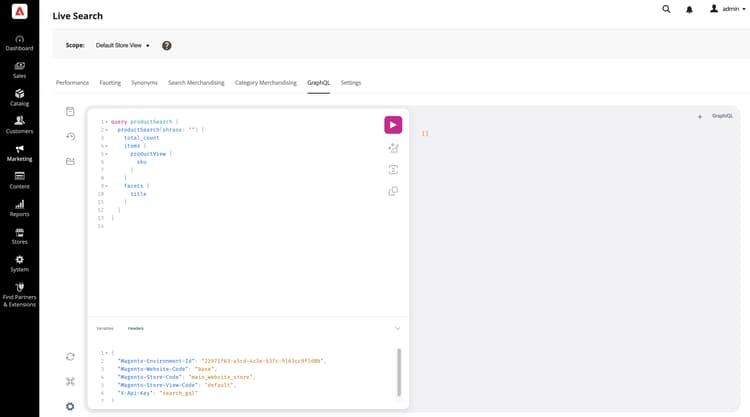Switch to the Synonyms tab
This screenshot has height=417, width=750.
(144, 83)
